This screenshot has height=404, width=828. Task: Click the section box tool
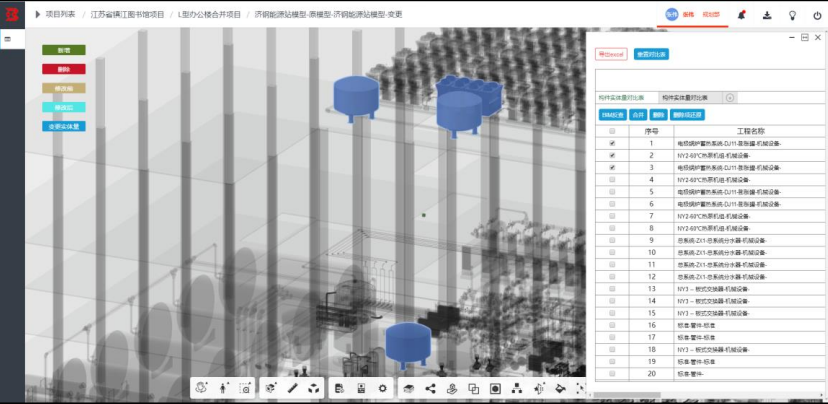270,388
